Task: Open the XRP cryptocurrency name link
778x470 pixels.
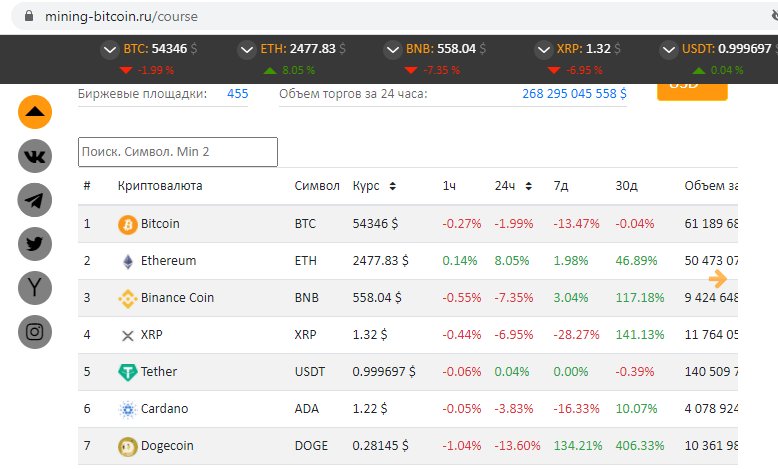Action: pos(151,335)
